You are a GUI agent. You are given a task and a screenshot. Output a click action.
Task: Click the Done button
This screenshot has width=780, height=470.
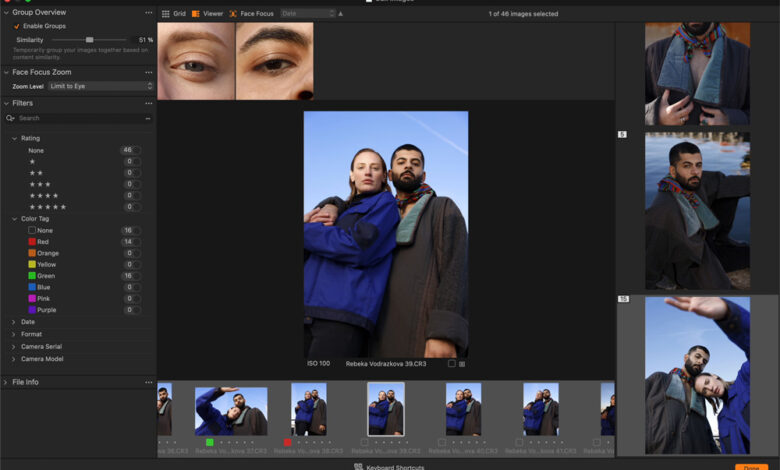tap(751, 466)
